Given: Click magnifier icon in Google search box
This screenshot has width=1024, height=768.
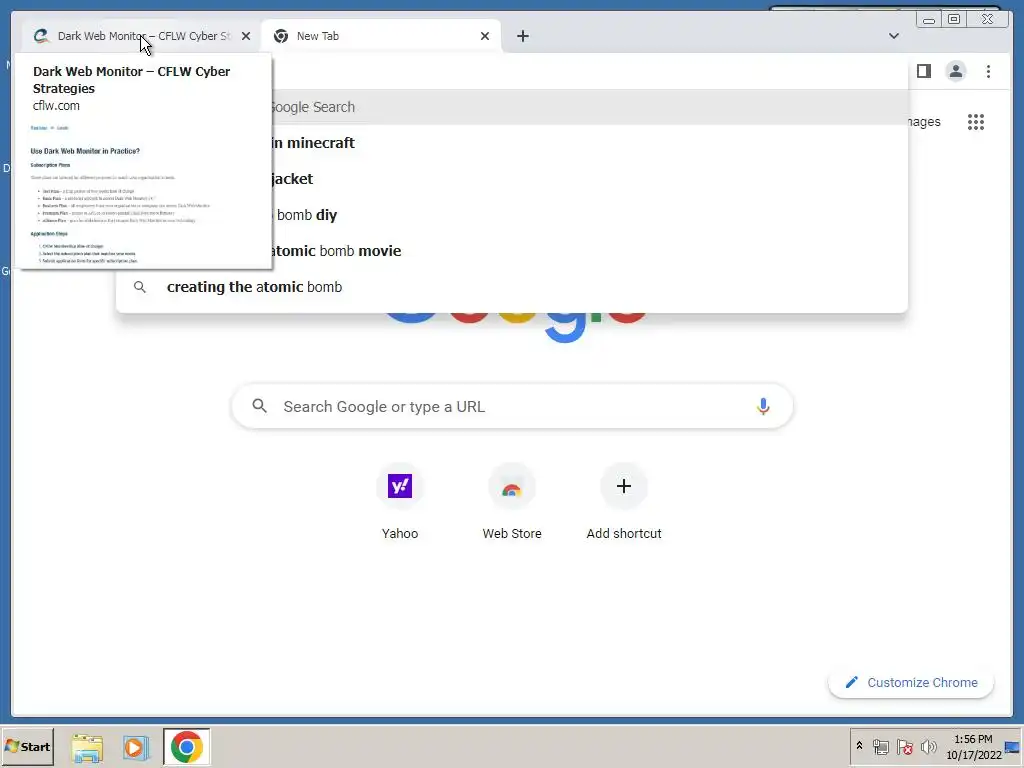Looking at the screenshot, I should point(259,406).
